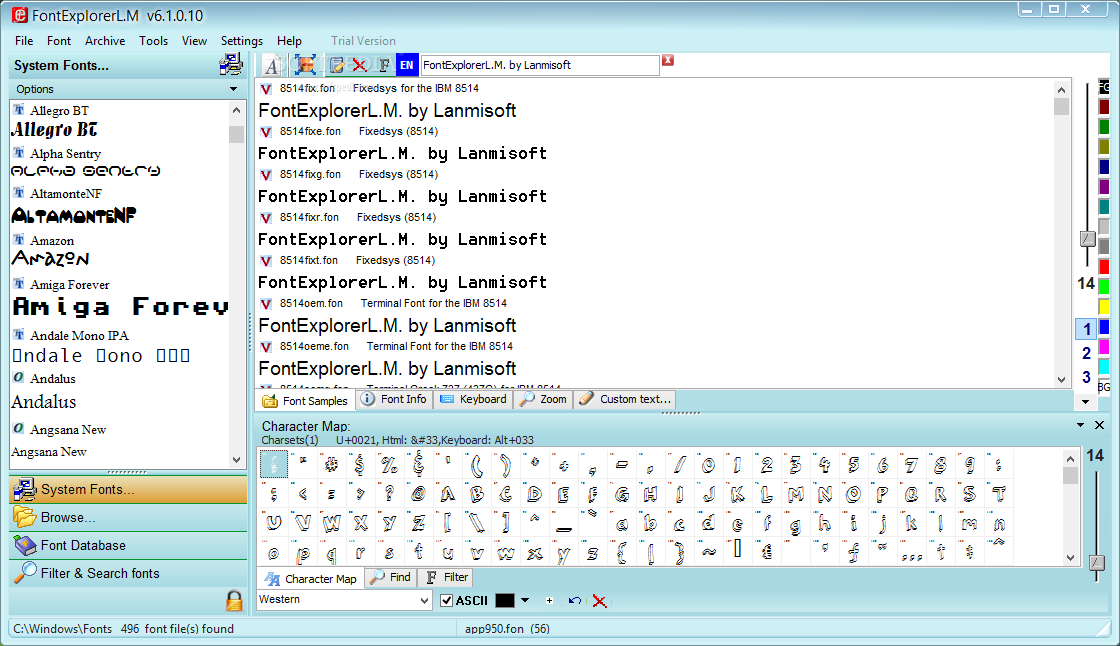
Task: Open the Font menu
Action: click(x=59, y=41)
